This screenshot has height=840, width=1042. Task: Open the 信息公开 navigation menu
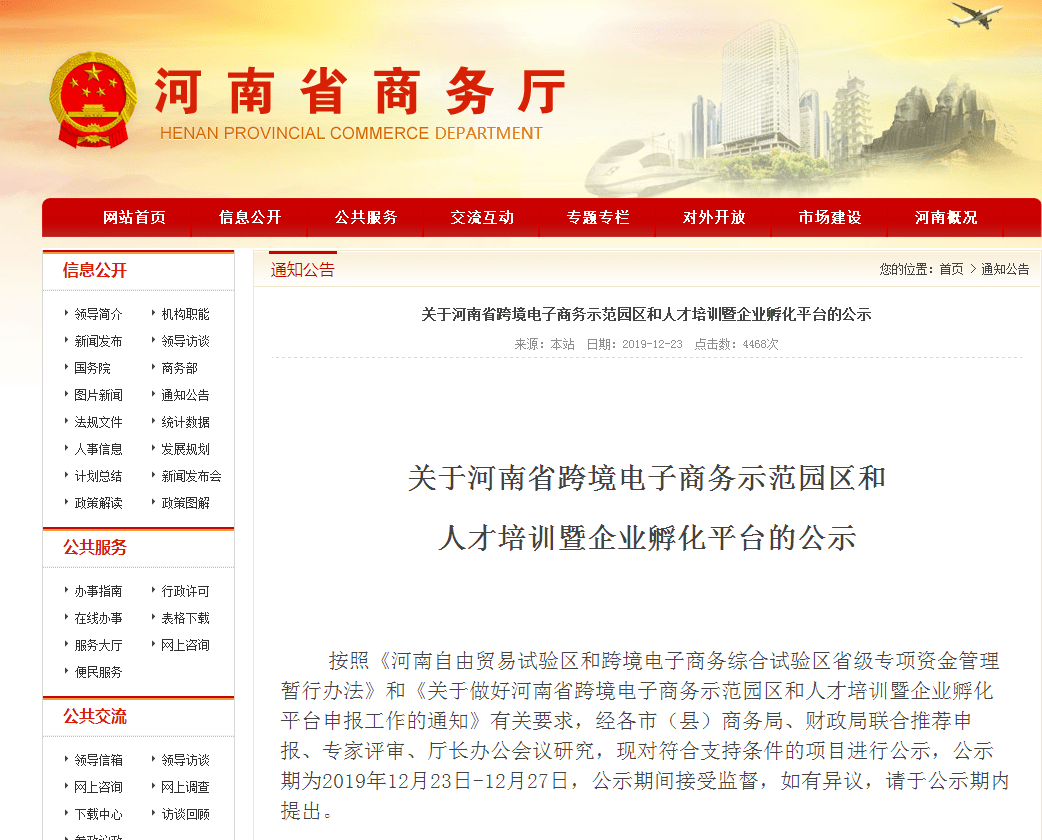click(250, 217)
